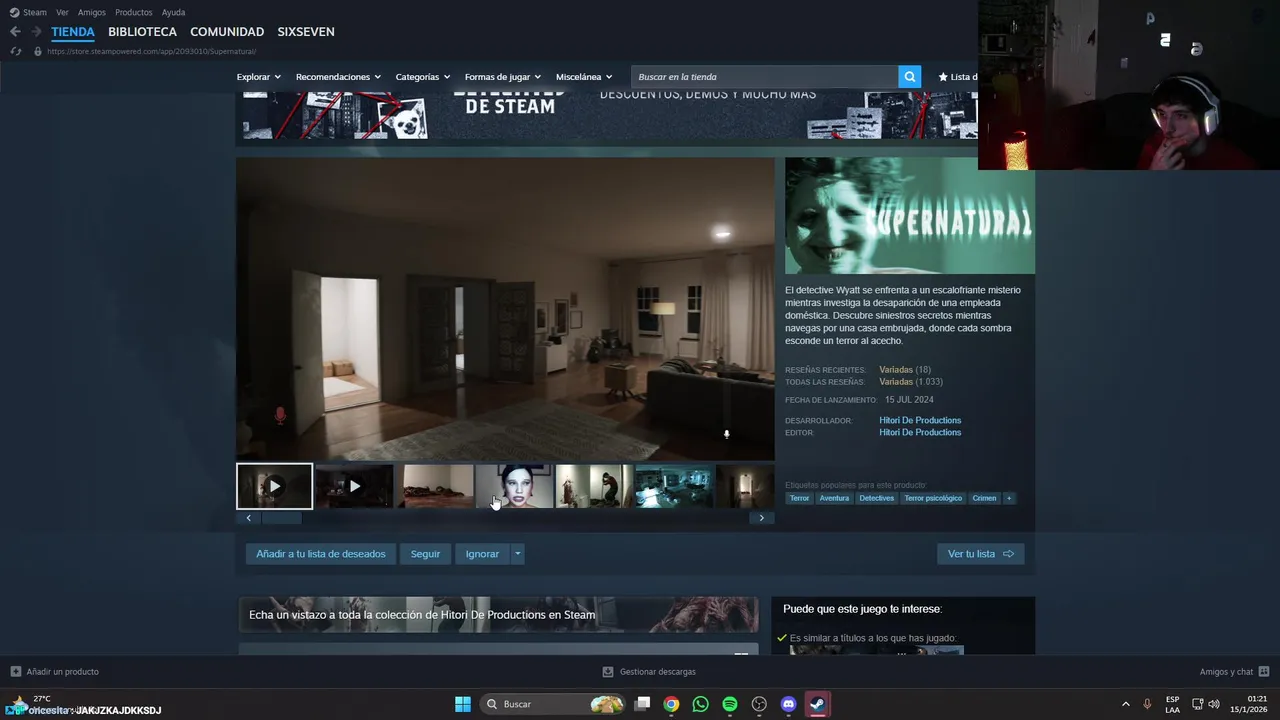
Task: Open the Hitori De Productions collection banner
Action: pyautogui.click(x=498, y=615)
